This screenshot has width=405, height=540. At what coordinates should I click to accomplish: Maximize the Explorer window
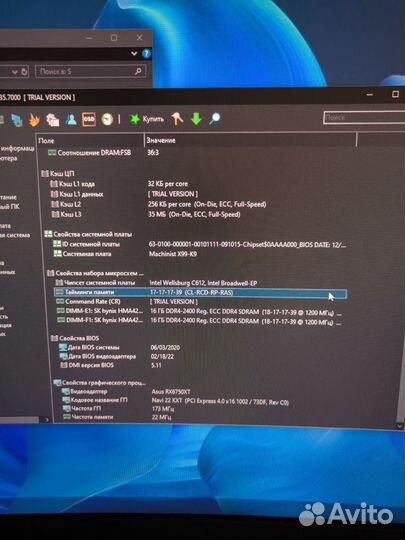point(114,38)
